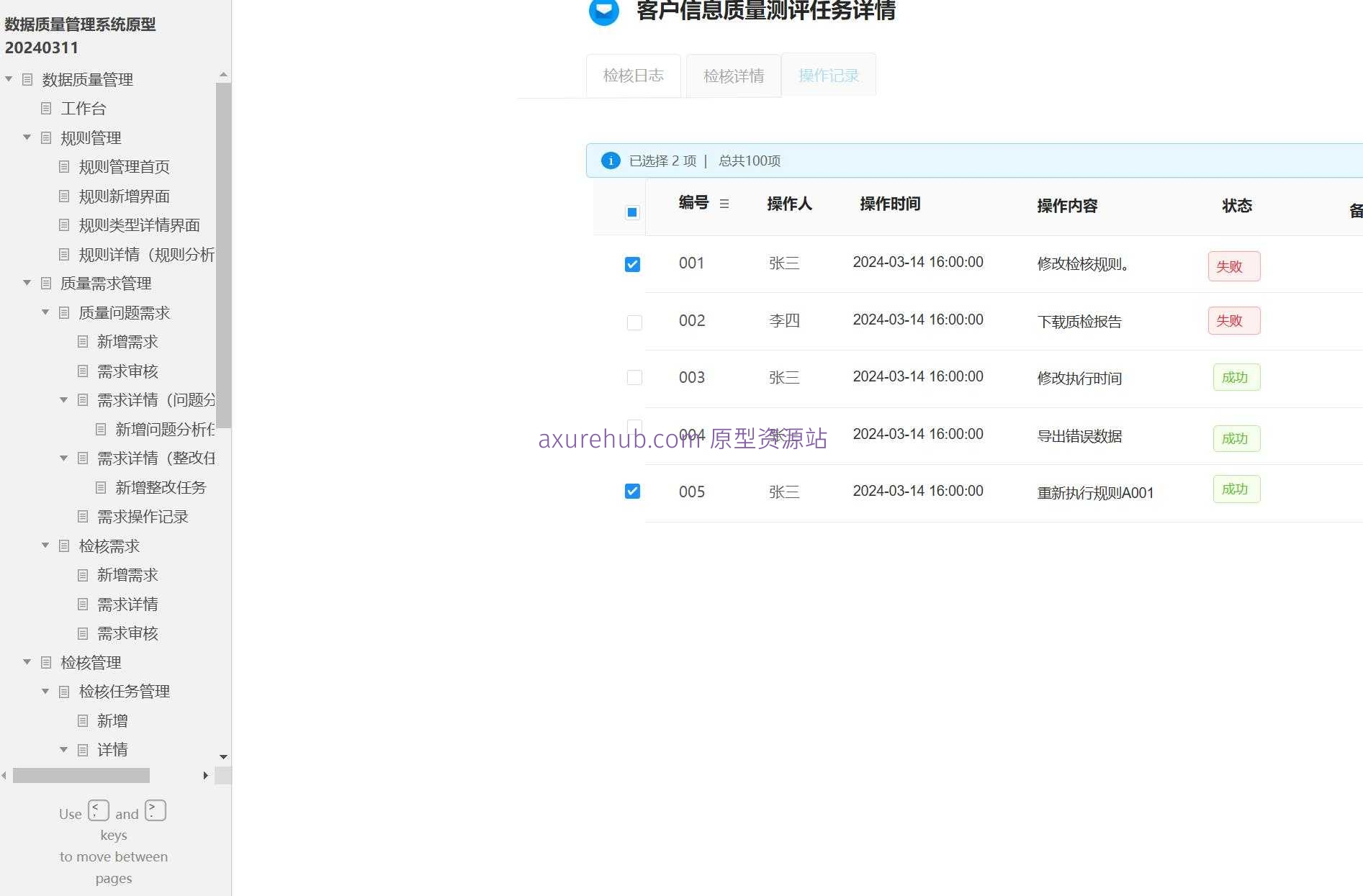The width and height of the screenshot is (1363, 896).
Task: Open the 检核详情 tab
Action: point(733,75)
